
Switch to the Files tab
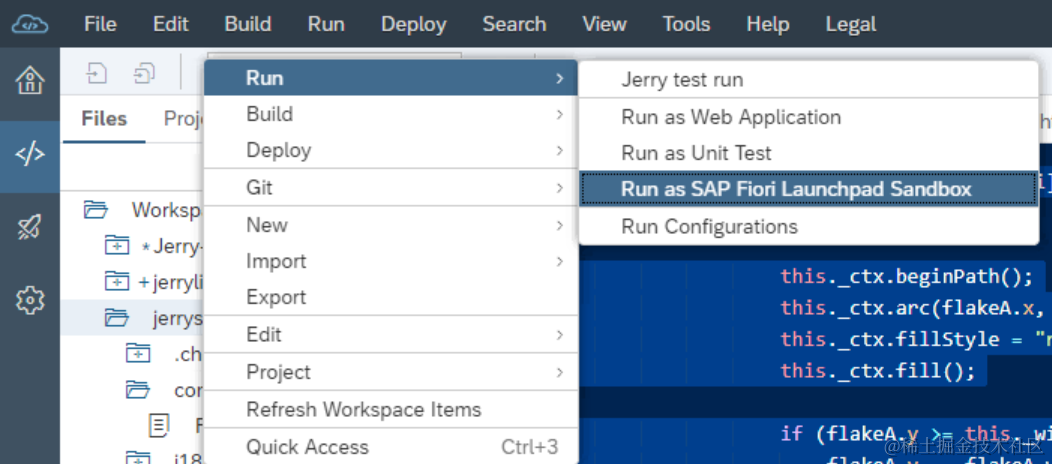[104, 119]
